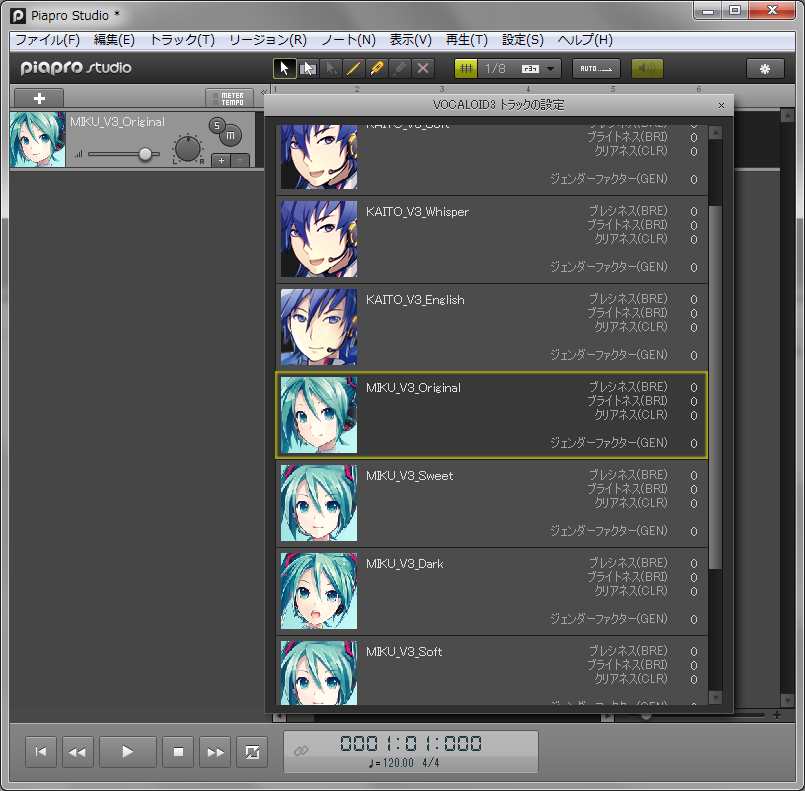Viewport: 805px width, 791px height.
Task: Click the KAITO_V3_English portrait thumbnail
Action: pos(319,327)
